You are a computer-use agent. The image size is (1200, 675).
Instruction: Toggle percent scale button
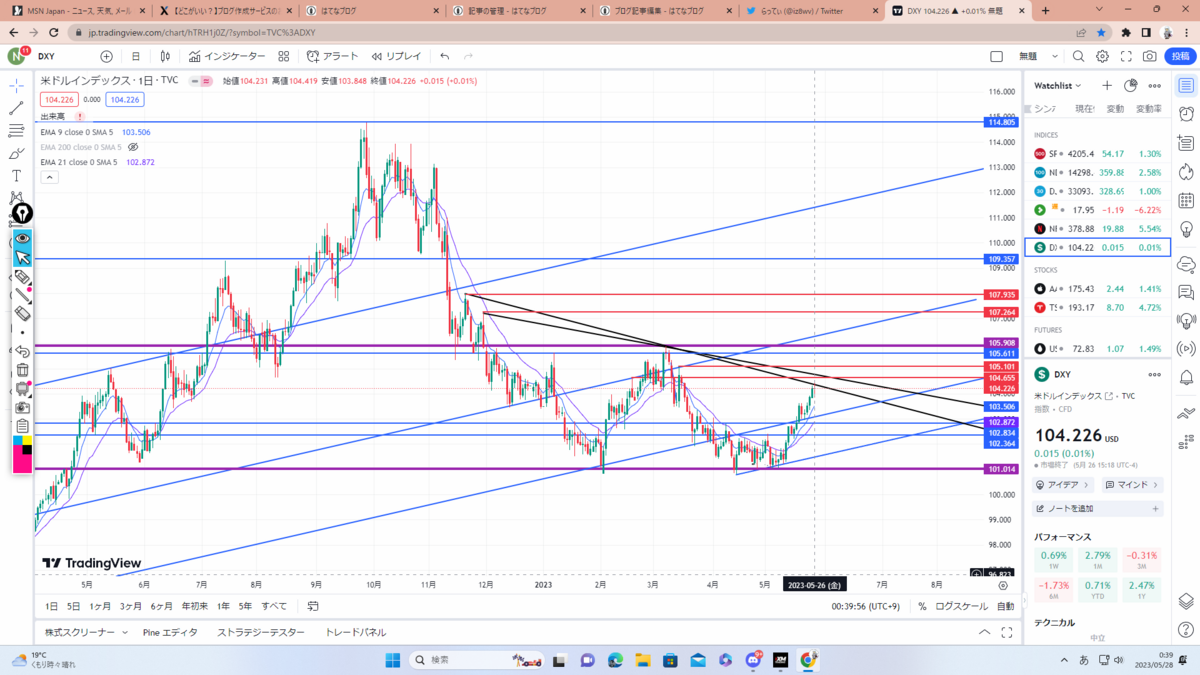pyautogui.click(x=922, y=606)
